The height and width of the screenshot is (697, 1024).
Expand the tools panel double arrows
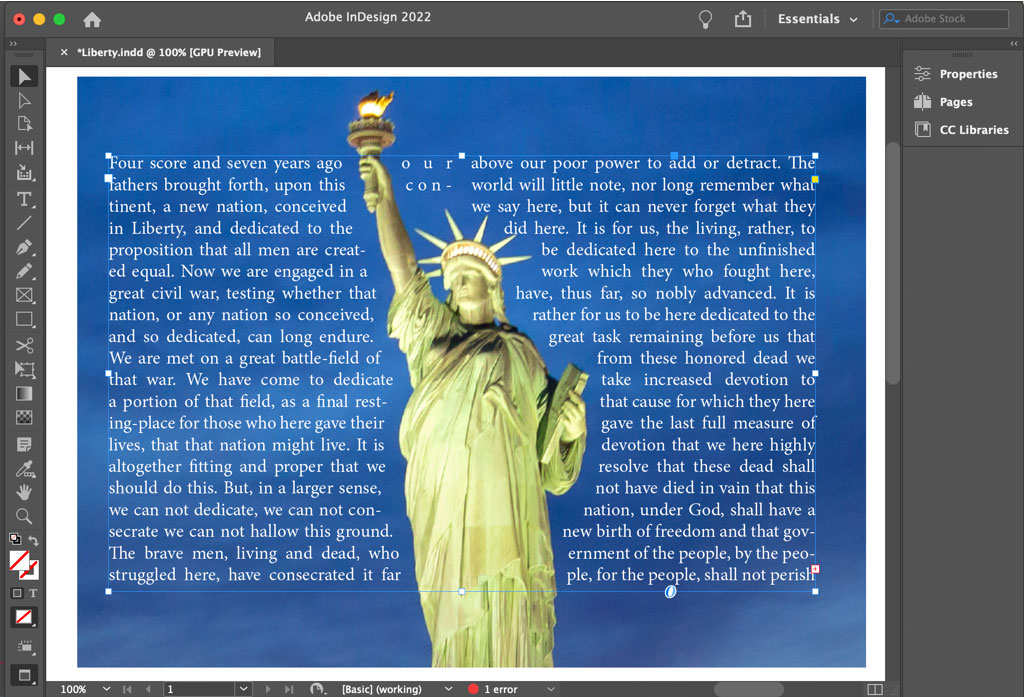13,44
